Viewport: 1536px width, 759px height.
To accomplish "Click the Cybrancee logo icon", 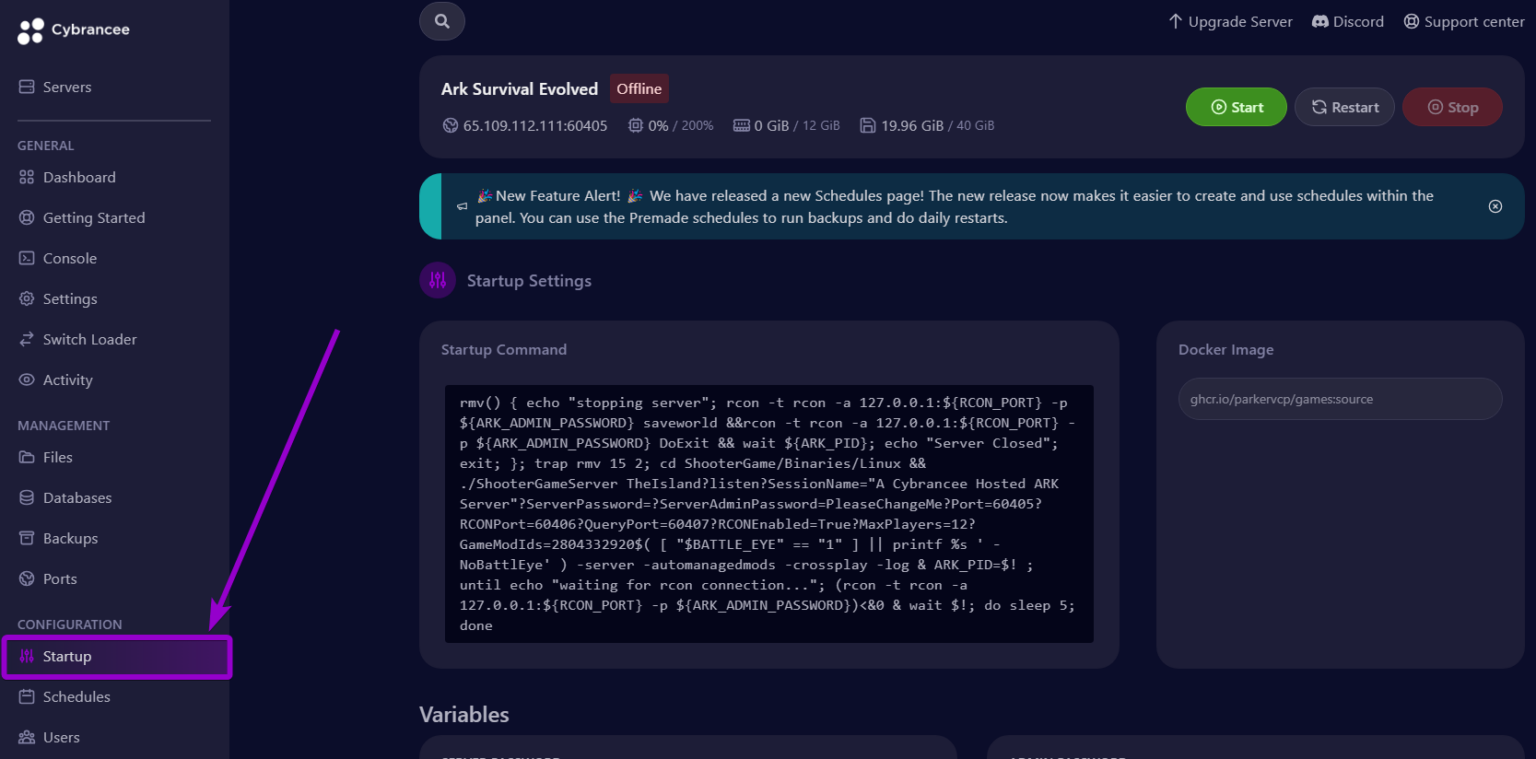I will (31, 31).
